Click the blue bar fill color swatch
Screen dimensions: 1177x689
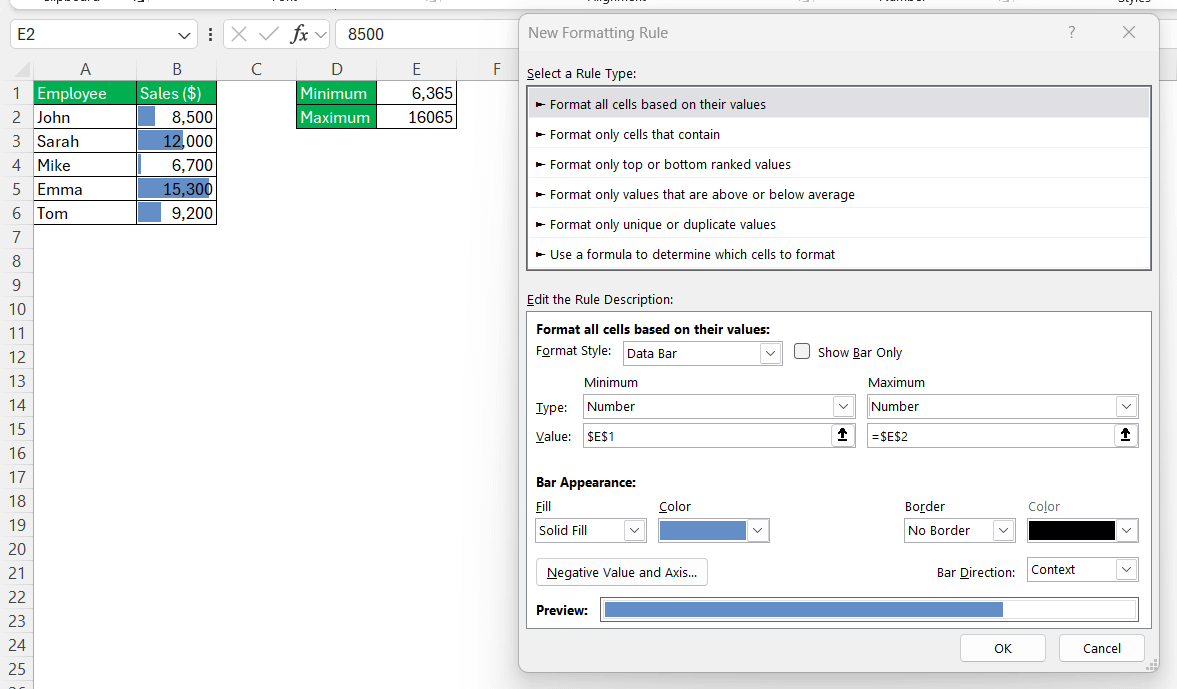point(703,530)
